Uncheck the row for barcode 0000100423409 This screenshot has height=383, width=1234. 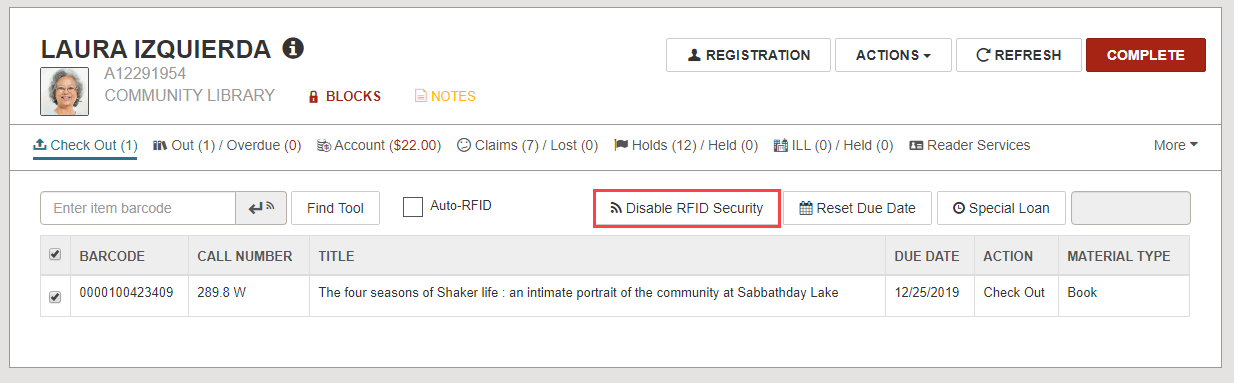tap(55, 296)
